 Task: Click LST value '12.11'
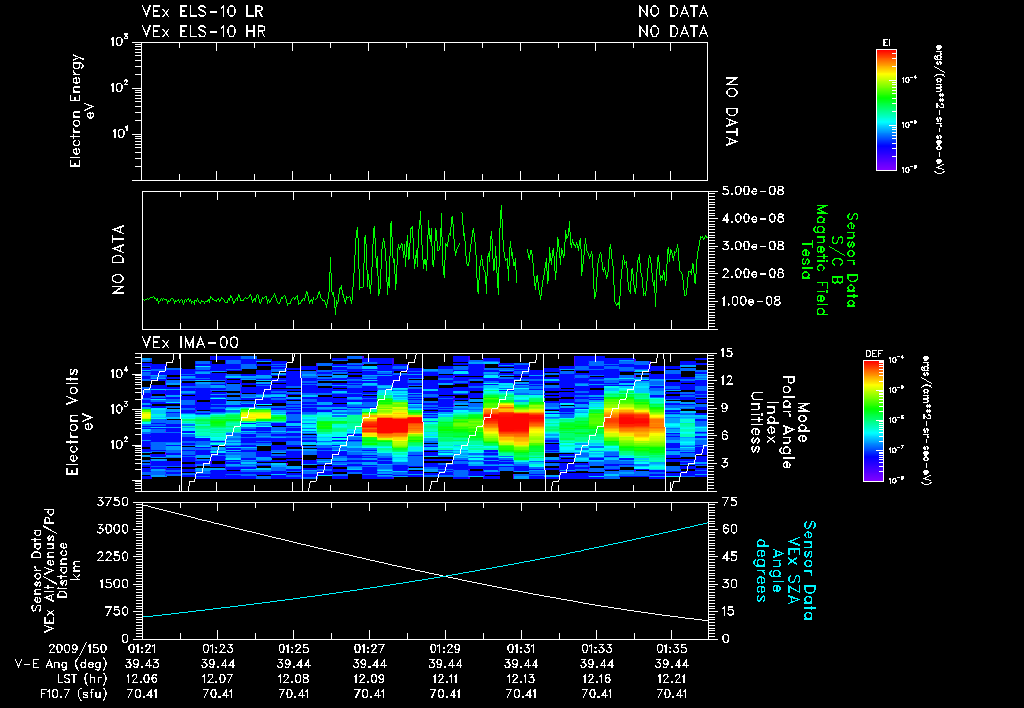[x=445, y=679]
